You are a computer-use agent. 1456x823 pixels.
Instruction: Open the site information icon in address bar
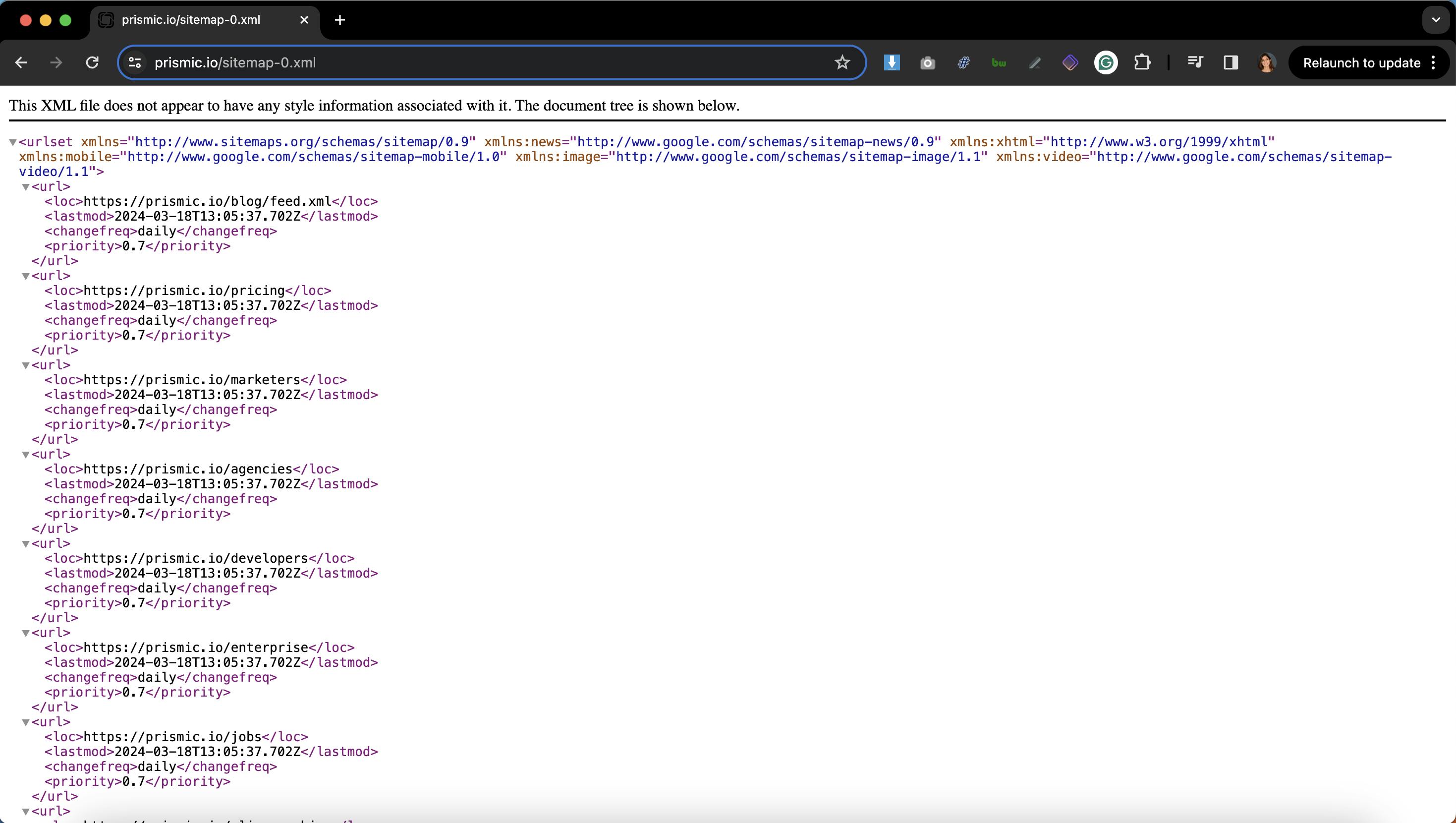pyautogui.click(x=134, y=63)
